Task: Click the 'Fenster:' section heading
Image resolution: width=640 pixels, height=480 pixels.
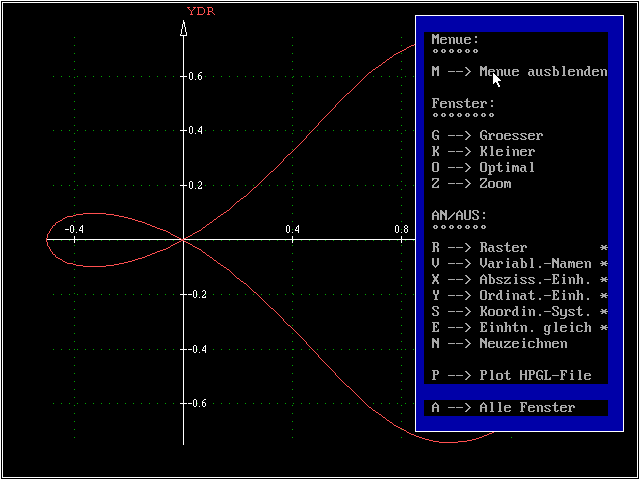Action: 463,104
